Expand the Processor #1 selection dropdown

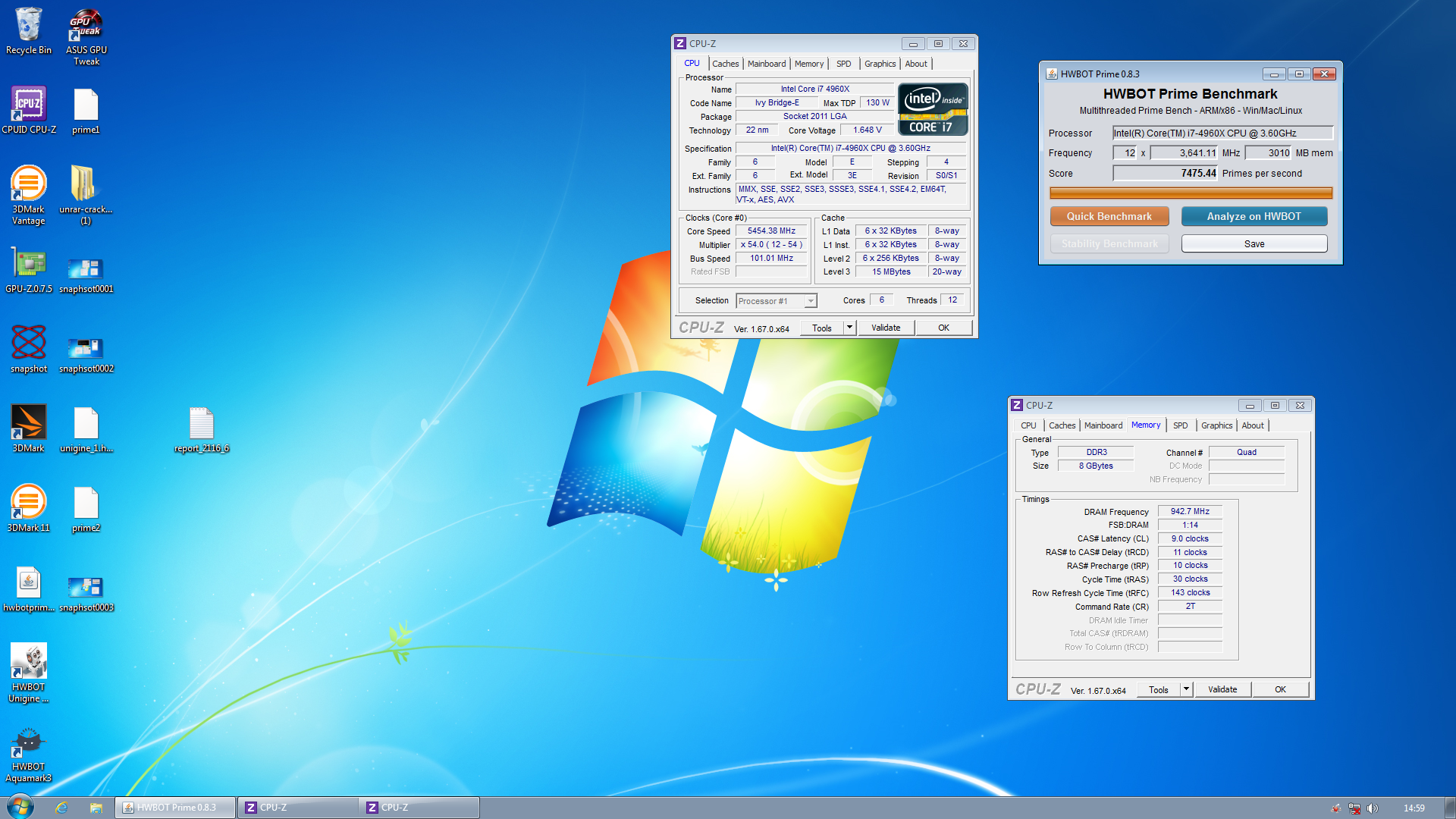811,301
